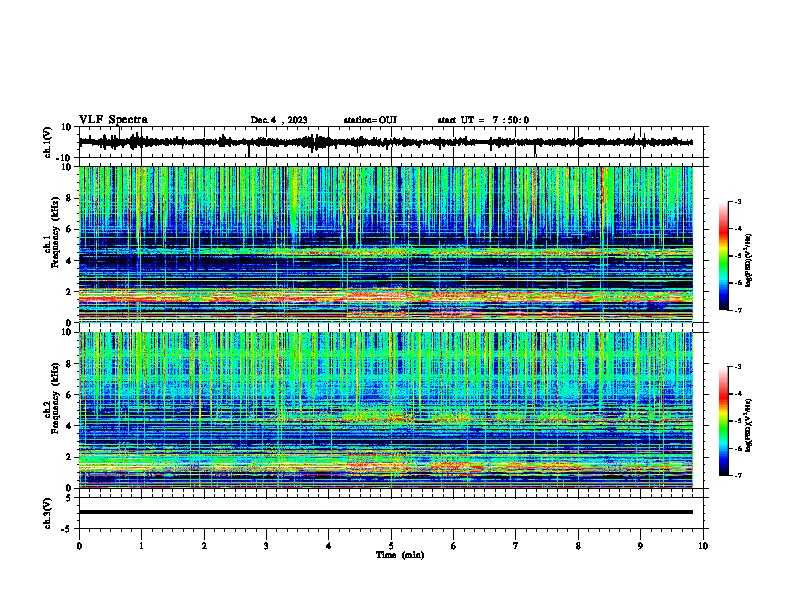The image size is (792, 612).
Task: Click the "4" tick label on the time axis
Action: 329,546
